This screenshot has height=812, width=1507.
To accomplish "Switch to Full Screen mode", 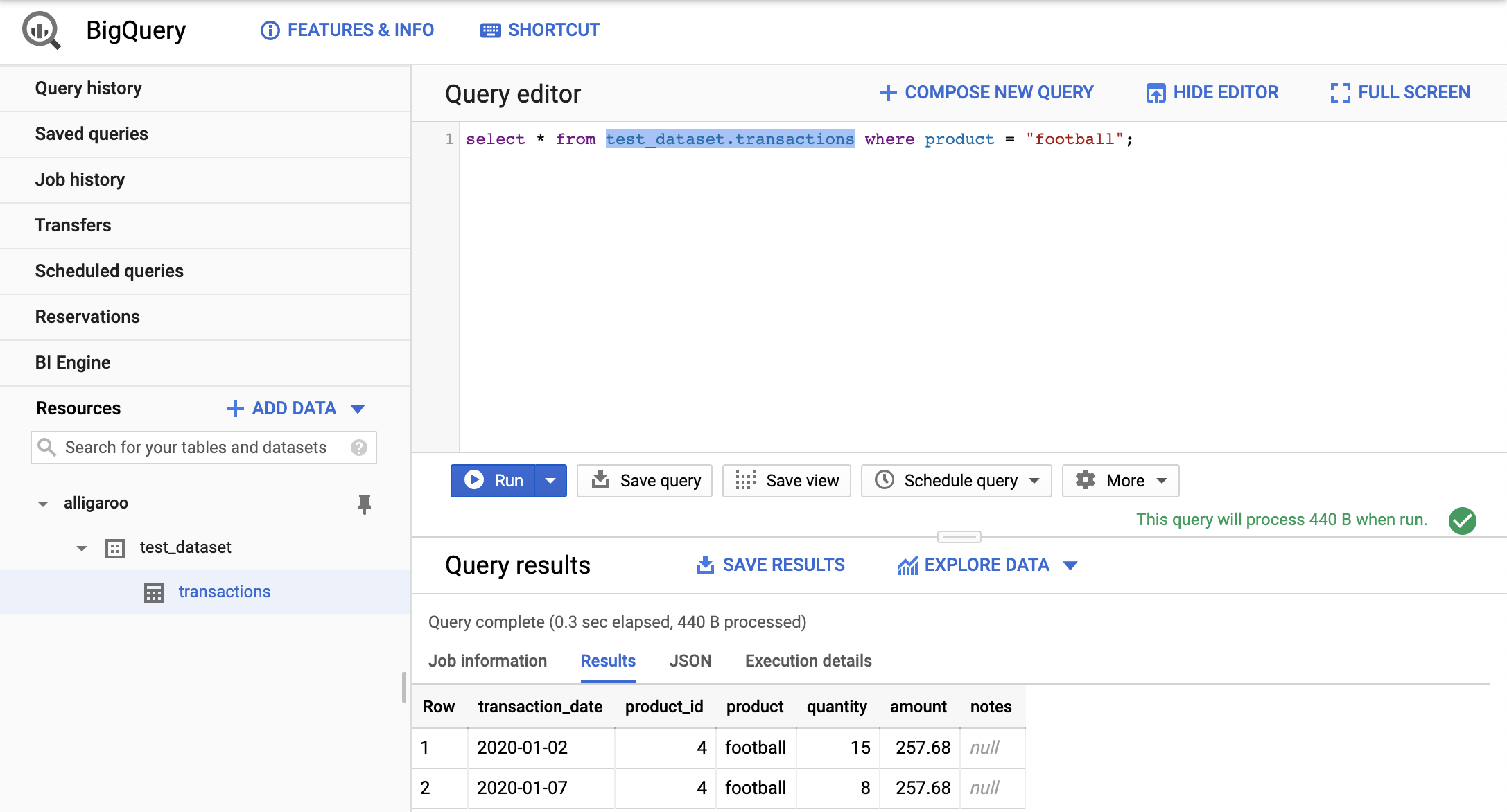I will point(1400,92).
